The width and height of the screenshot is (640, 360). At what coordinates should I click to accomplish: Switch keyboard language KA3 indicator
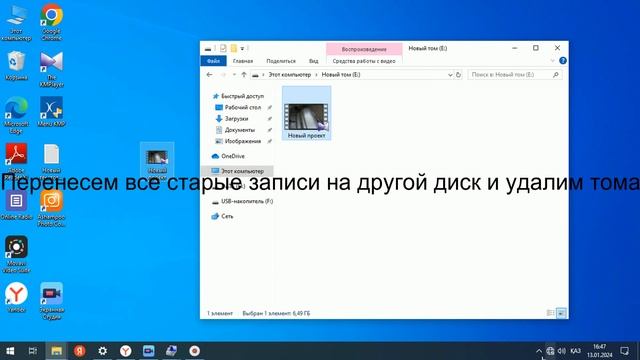(576, 351)
